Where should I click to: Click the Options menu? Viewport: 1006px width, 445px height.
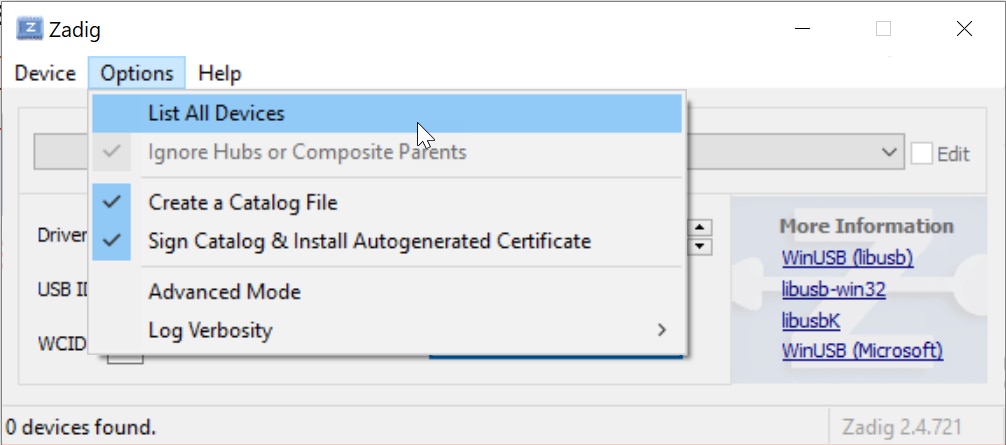pyautogui.click(x=137, y=73)
